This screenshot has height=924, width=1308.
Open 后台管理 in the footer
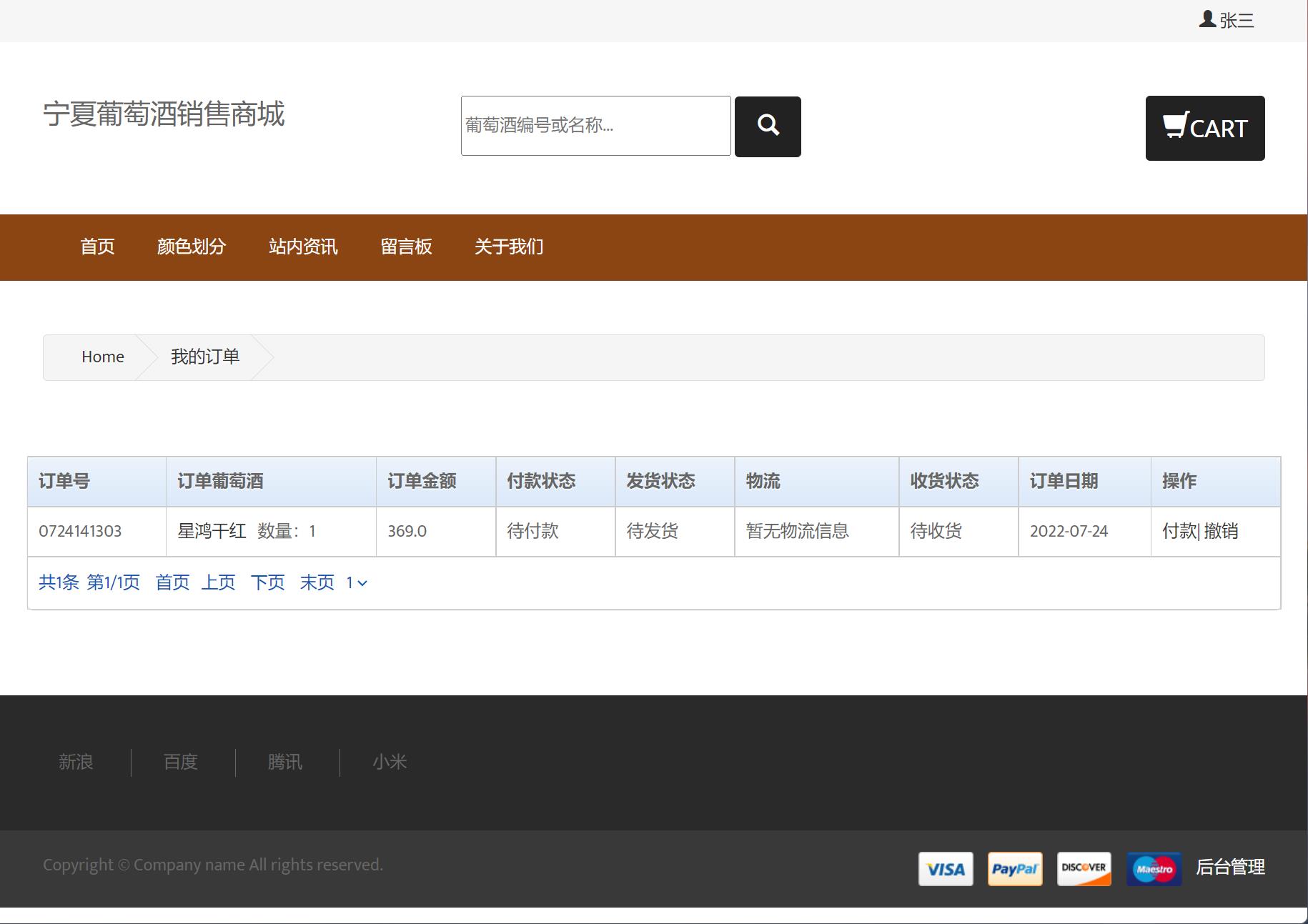click(x=1231, y=868)
